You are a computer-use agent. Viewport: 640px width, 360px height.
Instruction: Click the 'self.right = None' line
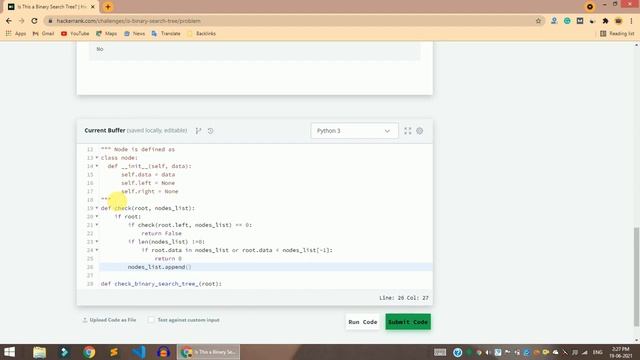click(149, 191)
